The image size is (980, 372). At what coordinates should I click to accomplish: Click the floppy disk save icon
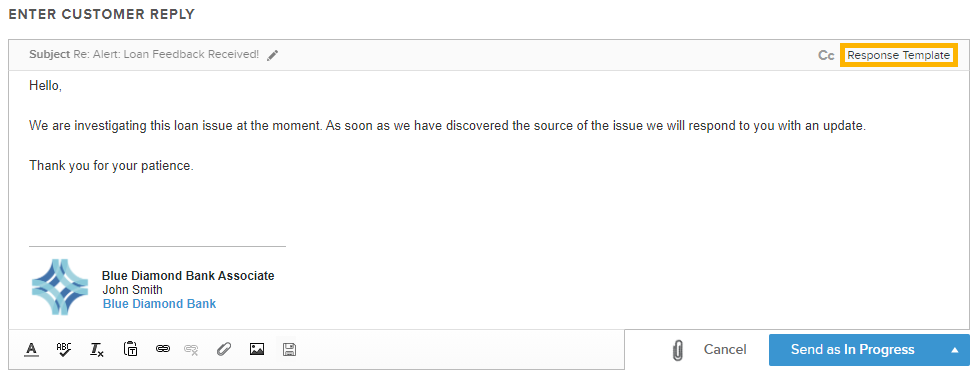[289, 349]
